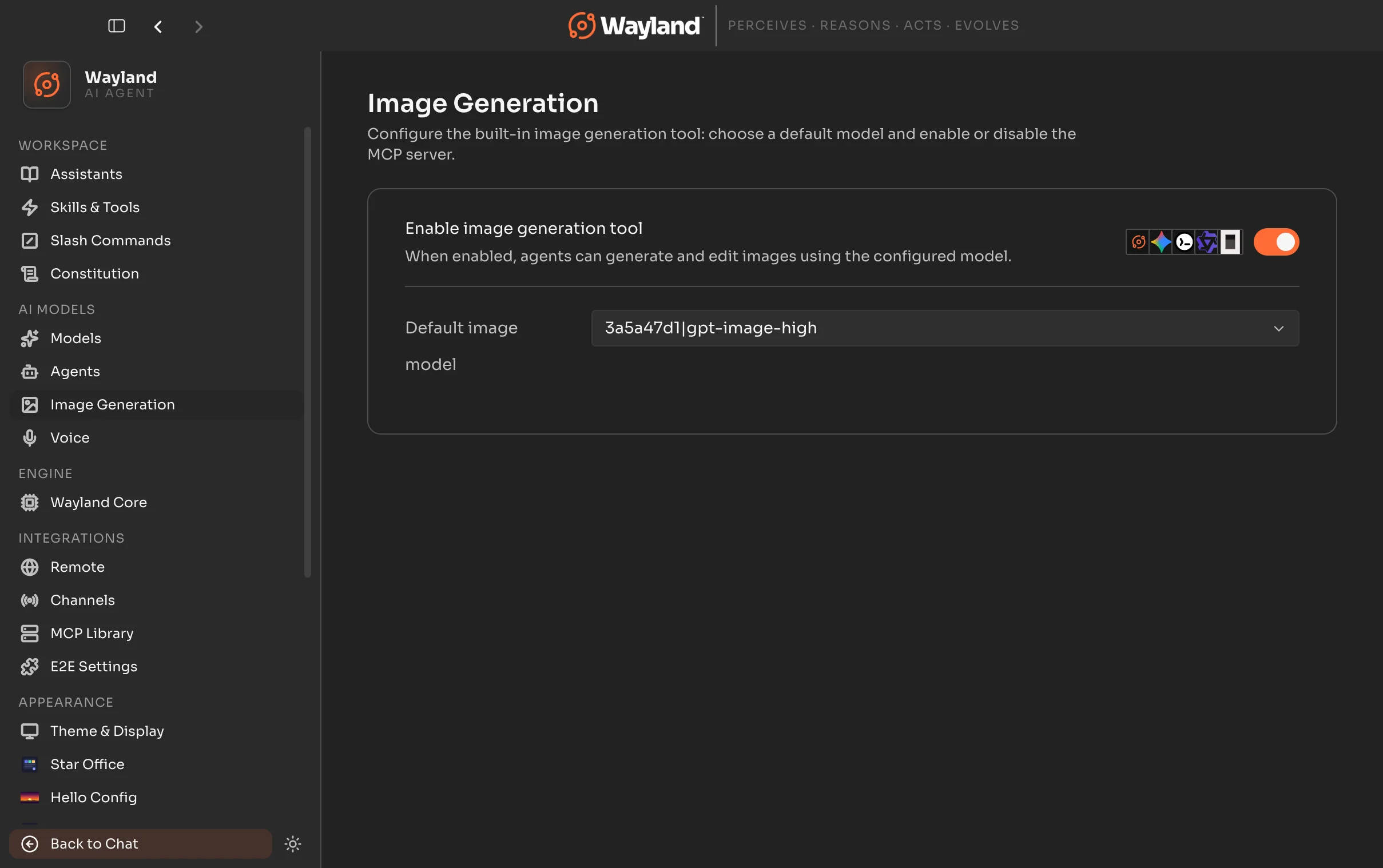Open Star Office via its thumbnail icon
Image resolution: width=1383 pixels, height=868 pixels.
(x=29, y=764)
